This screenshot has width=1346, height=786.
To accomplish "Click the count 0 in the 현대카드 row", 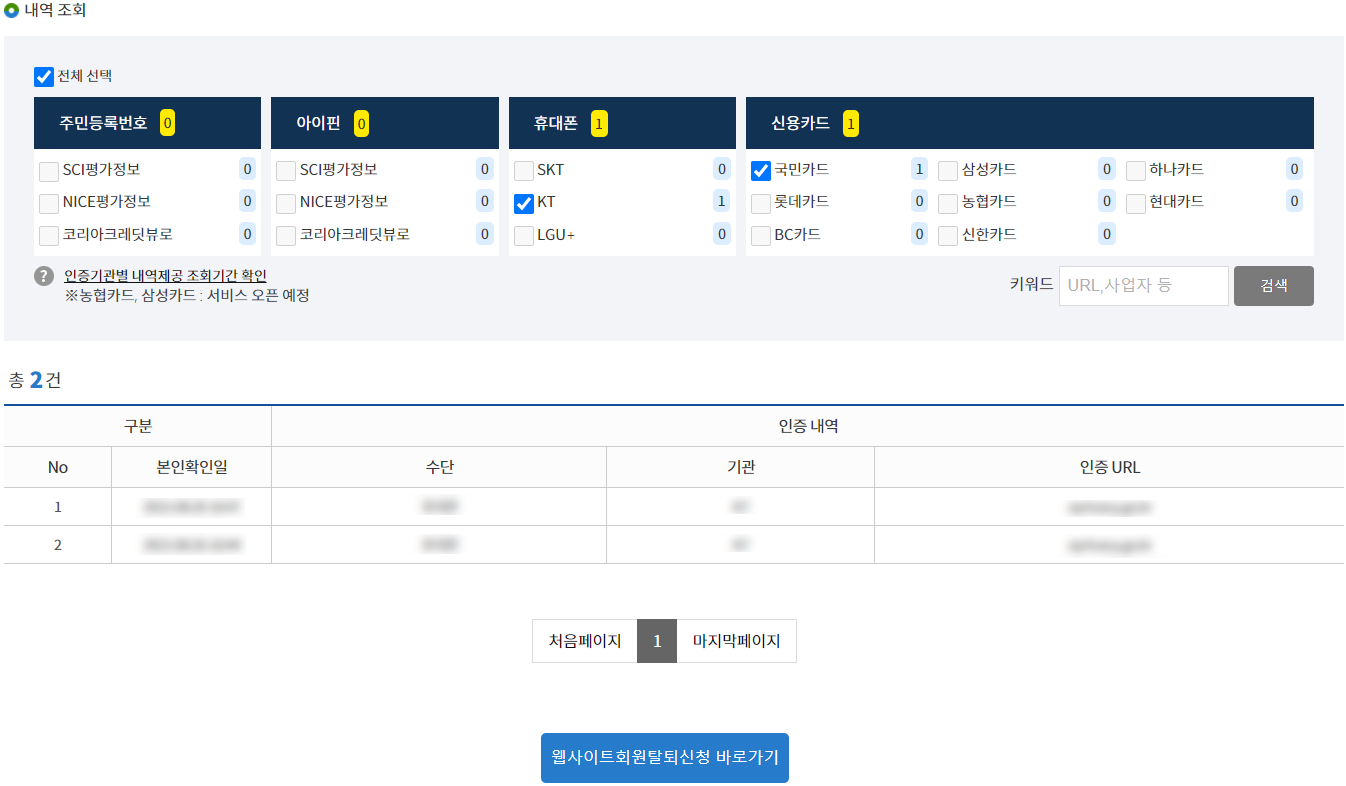I will coord(1294,201).
